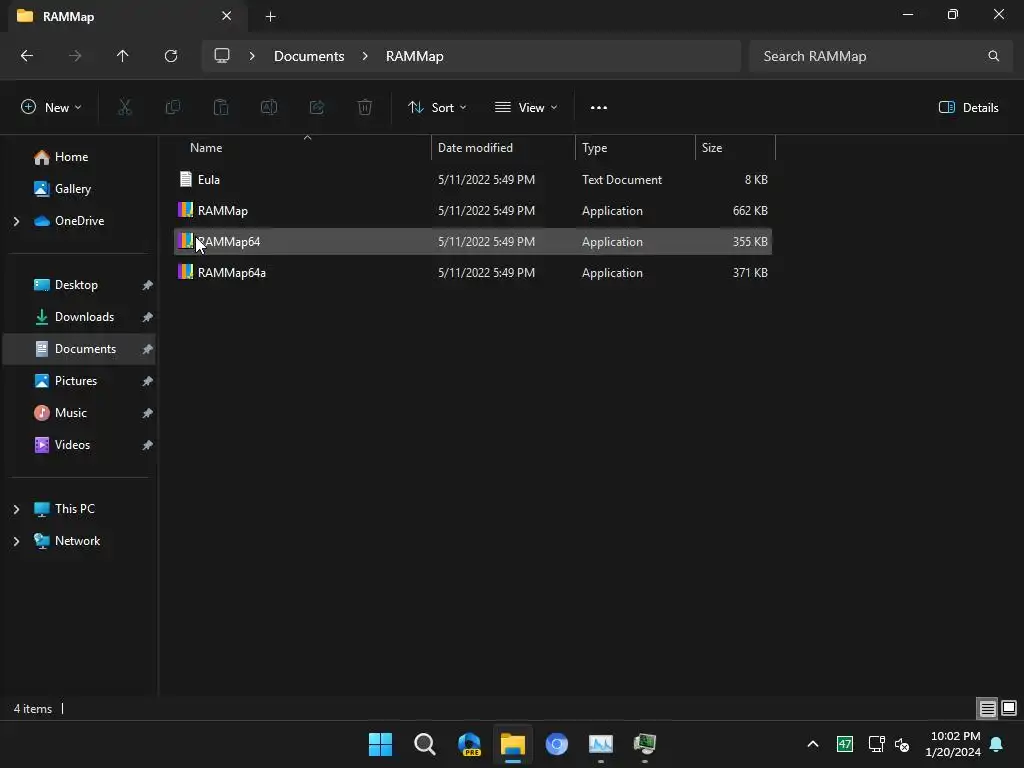Viewport: 1024px width, 768px height.
Task: Open Windows Start menu
Action: click(x=380, y=744)
